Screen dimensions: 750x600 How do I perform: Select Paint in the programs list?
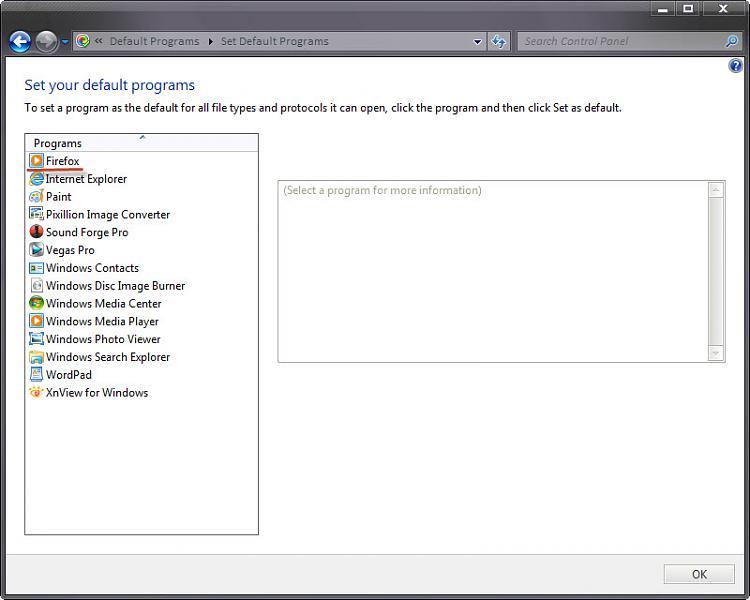(58, 197)
